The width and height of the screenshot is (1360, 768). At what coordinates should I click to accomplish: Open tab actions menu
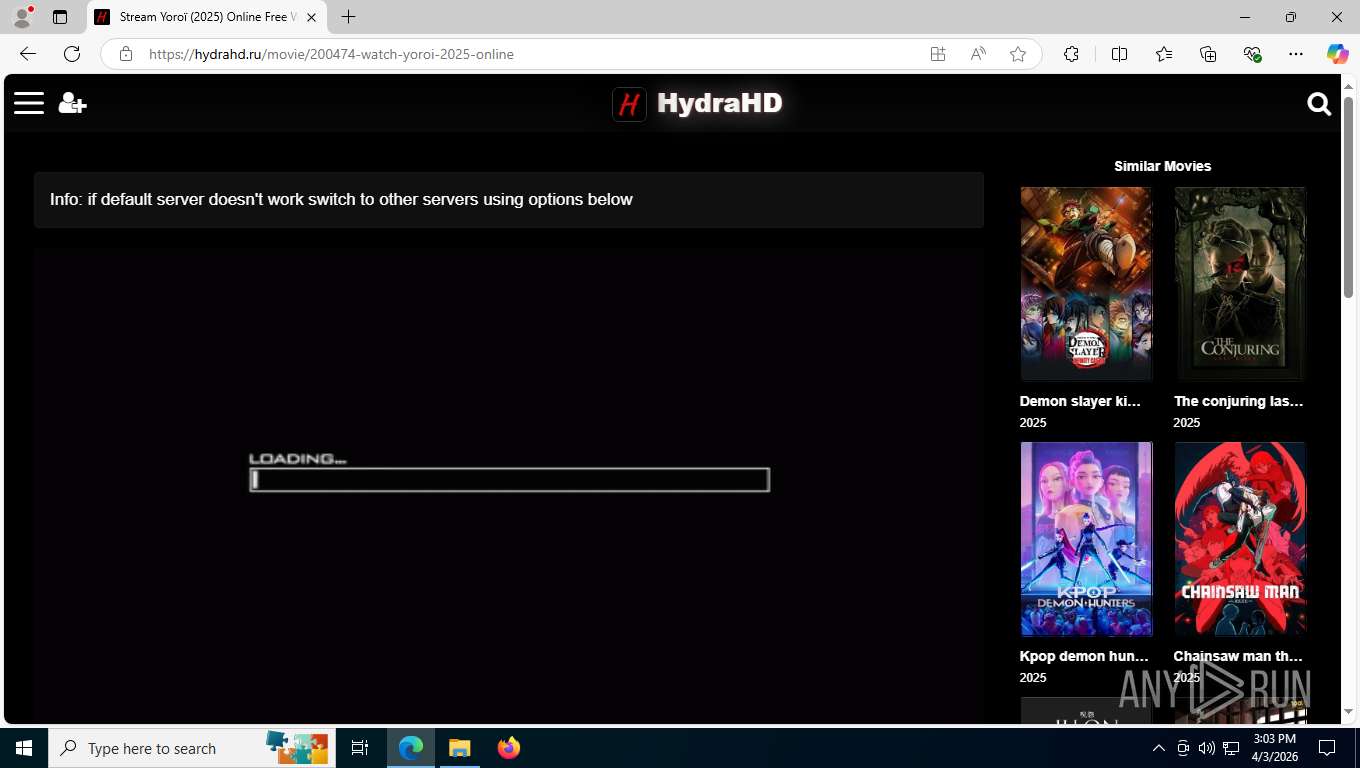pos(60,17)
